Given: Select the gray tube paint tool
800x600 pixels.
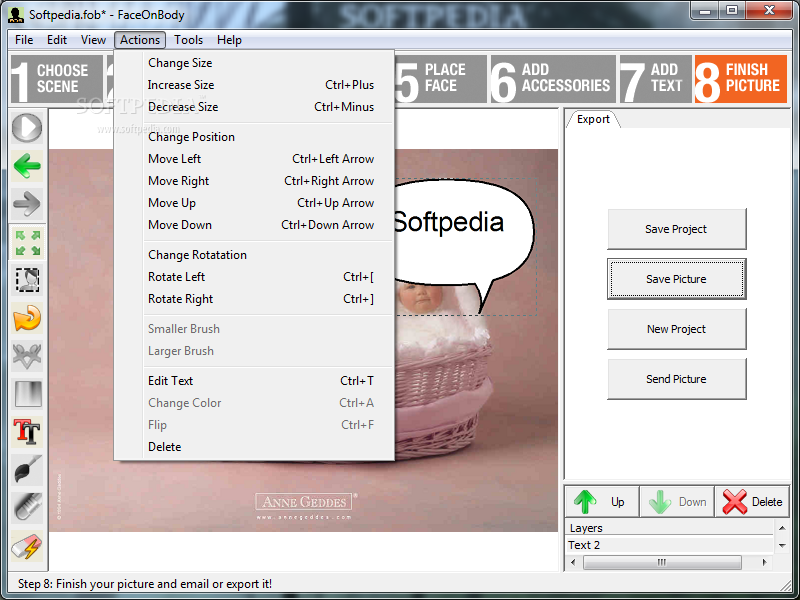Looking at the screenshot, I should pos(27,508).
